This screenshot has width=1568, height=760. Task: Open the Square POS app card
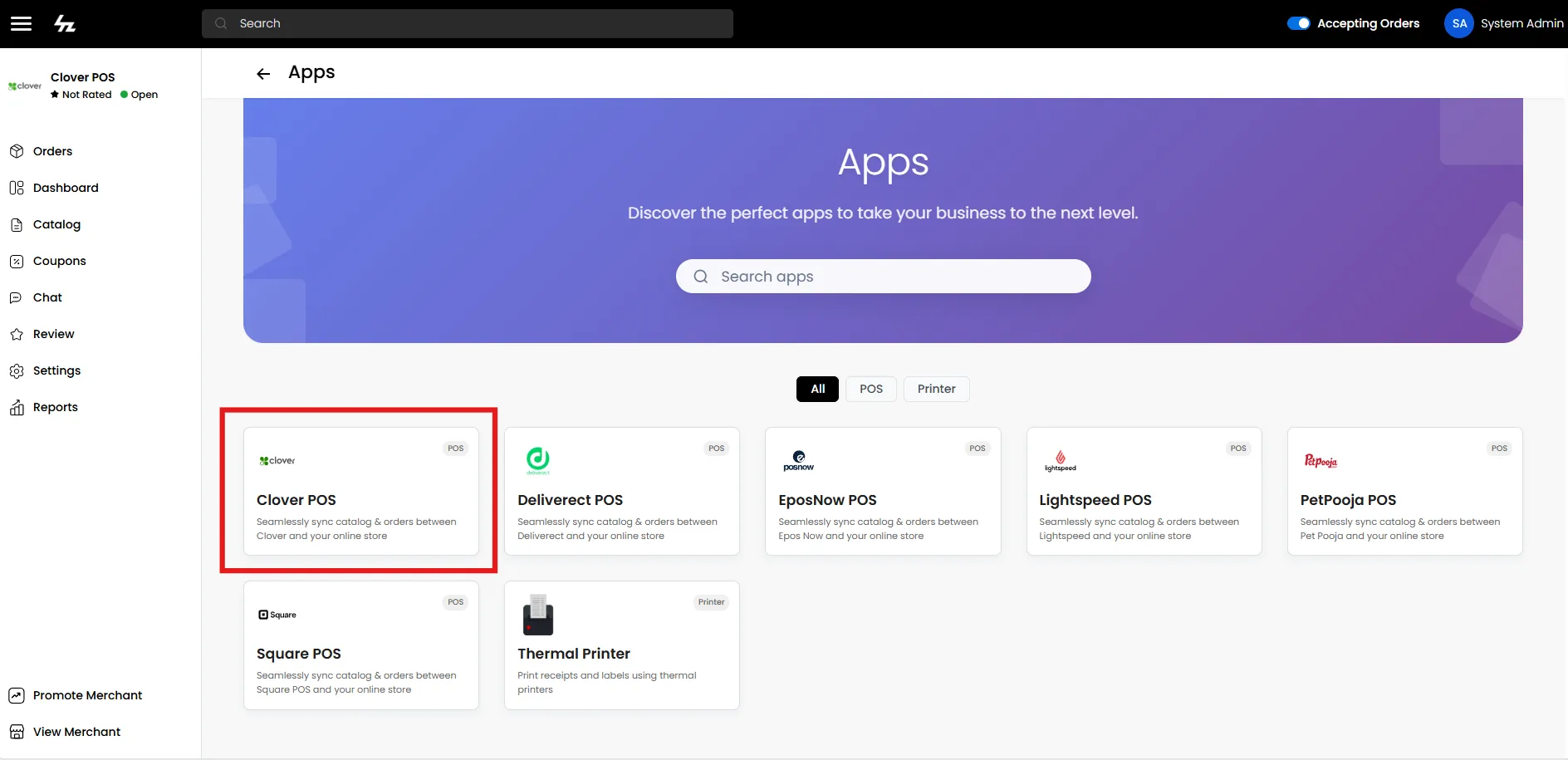(x=361, y=645)
